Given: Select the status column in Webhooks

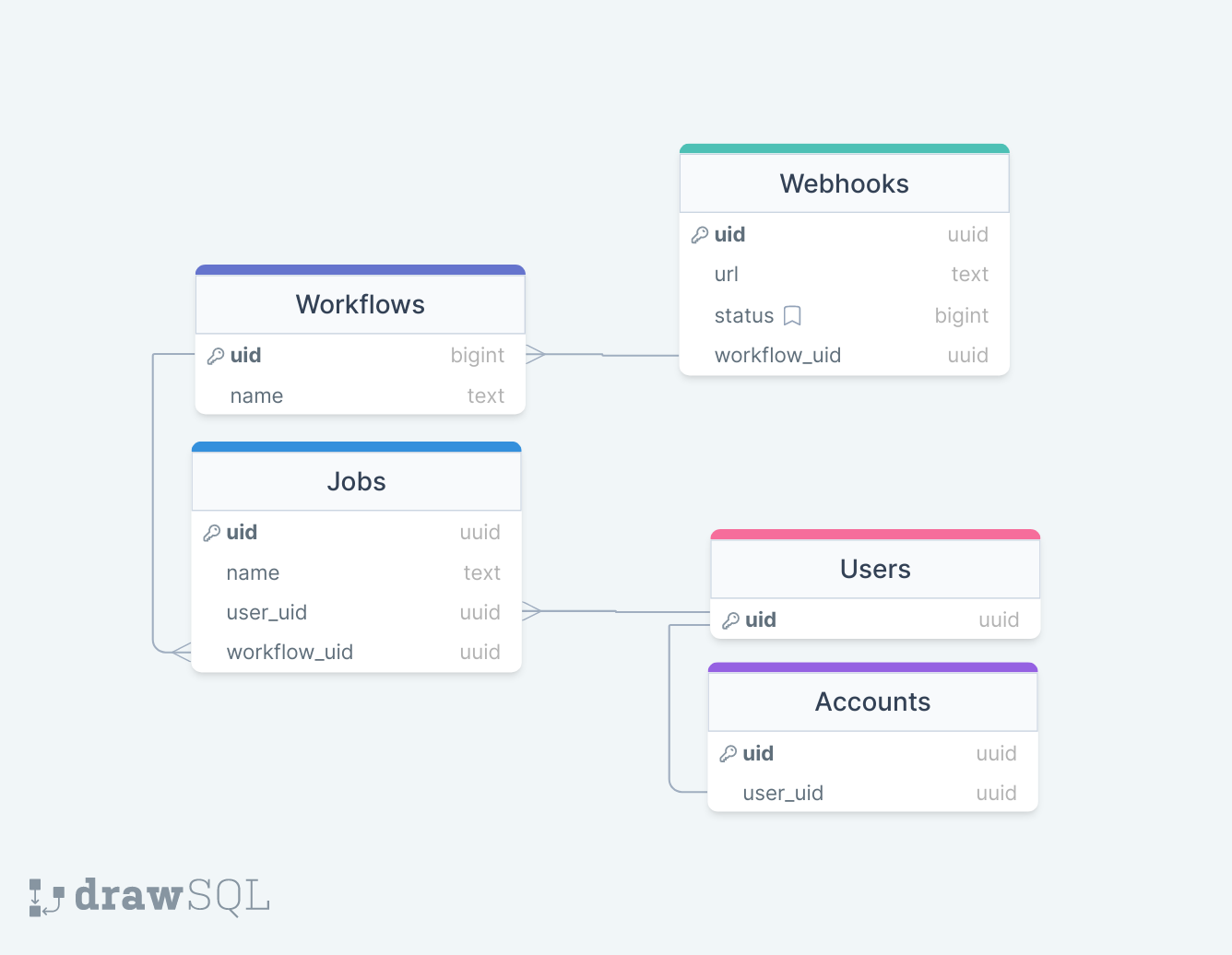Looking at the screenshot, I should [x=845, y=316].
